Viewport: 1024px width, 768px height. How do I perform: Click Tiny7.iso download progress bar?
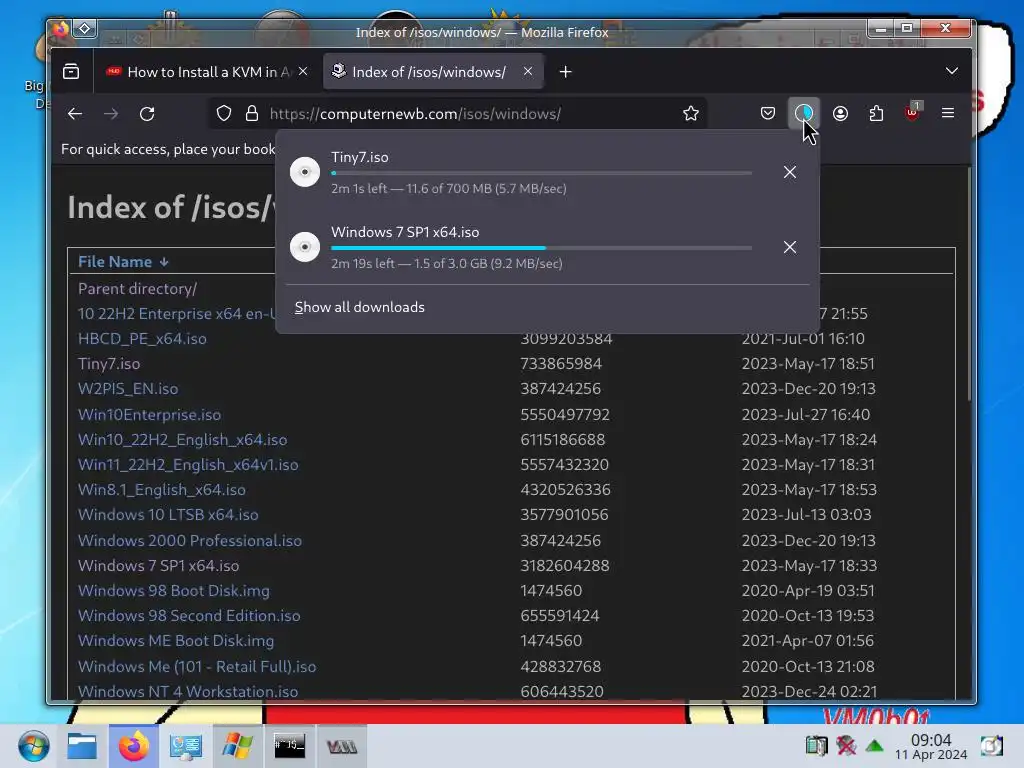point(541,173)
